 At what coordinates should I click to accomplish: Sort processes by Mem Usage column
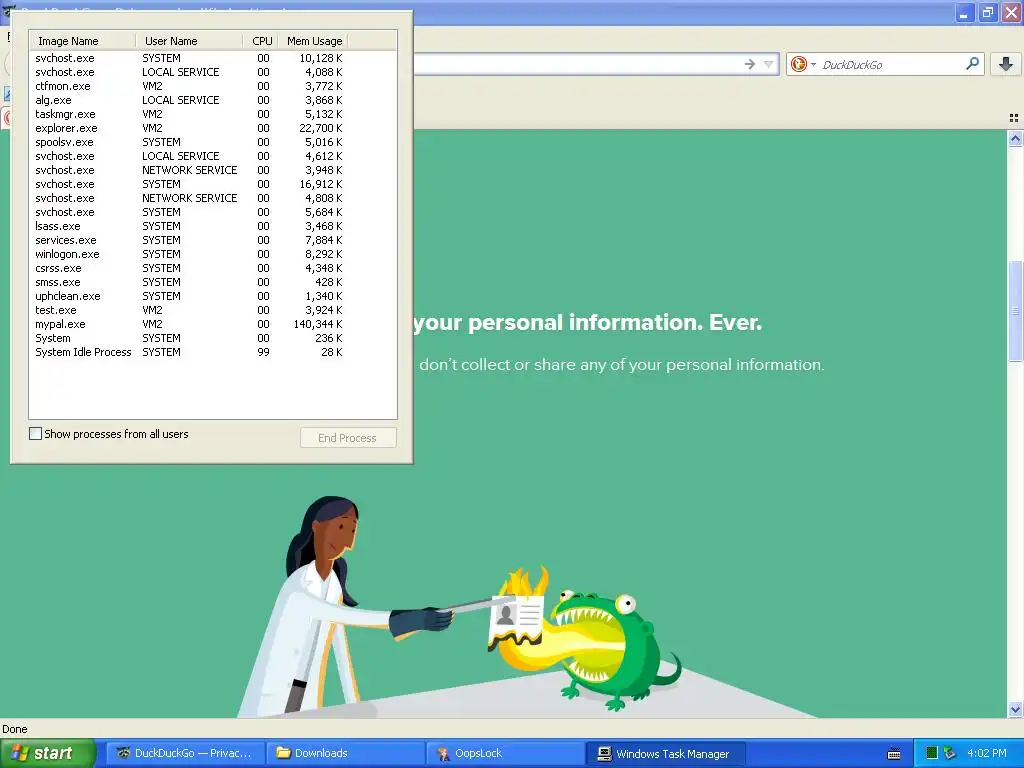pyautogui.click(x=313, y=40)
